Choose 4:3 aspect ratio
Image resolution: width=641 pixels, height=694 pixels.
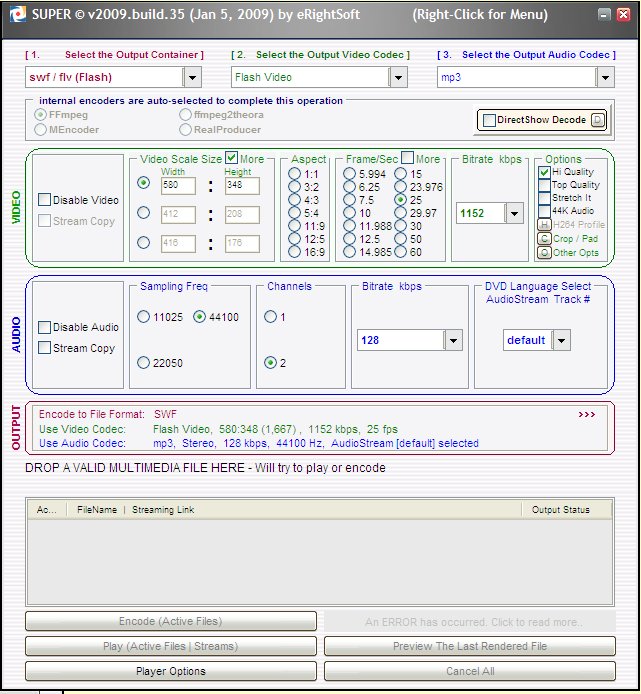click(294, 200)
